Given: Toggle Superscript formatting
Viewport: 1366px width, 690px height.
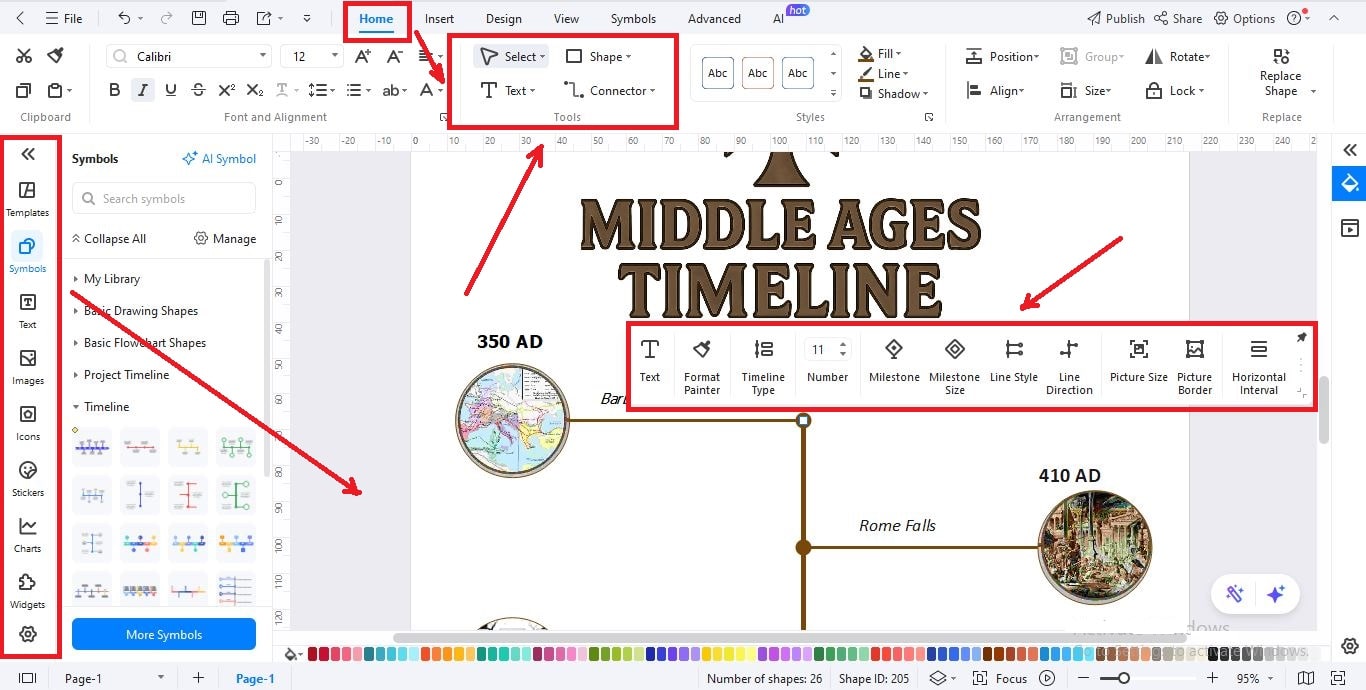Looking at the screenshot, I should click(x=227, y=90).
